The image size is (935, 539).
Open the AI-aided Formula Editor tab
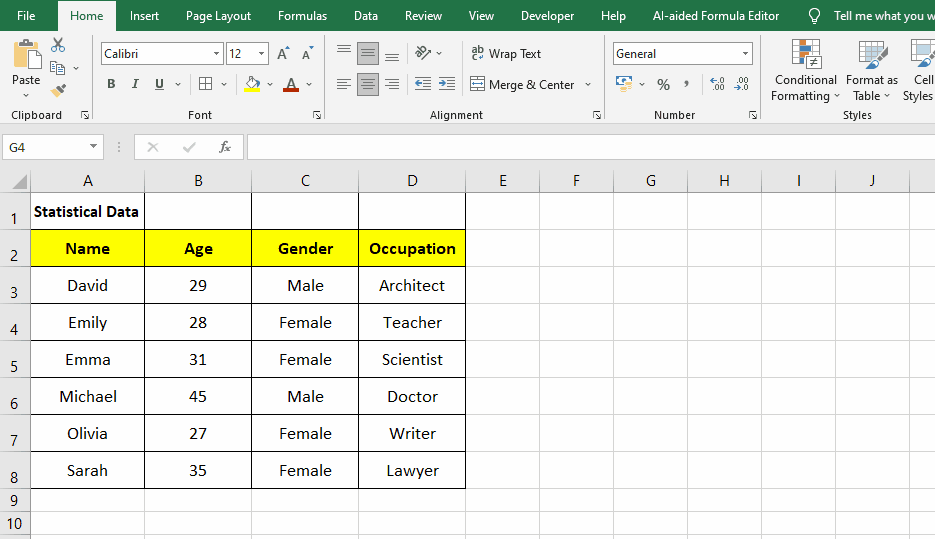click(x=716, y=16)
